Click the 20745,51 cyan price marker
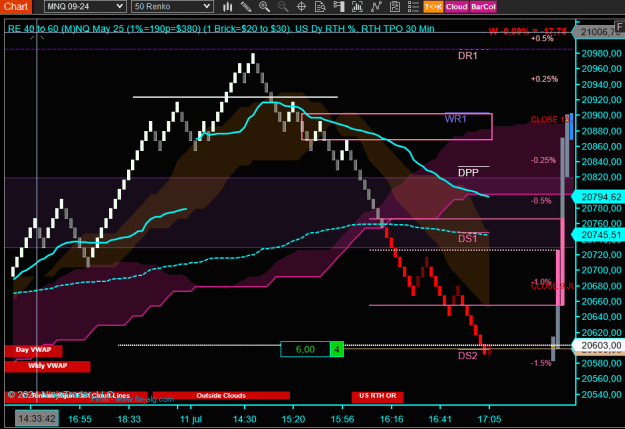Image resolution: width=625 pixels, height=429 pixels. click(599, 235)
